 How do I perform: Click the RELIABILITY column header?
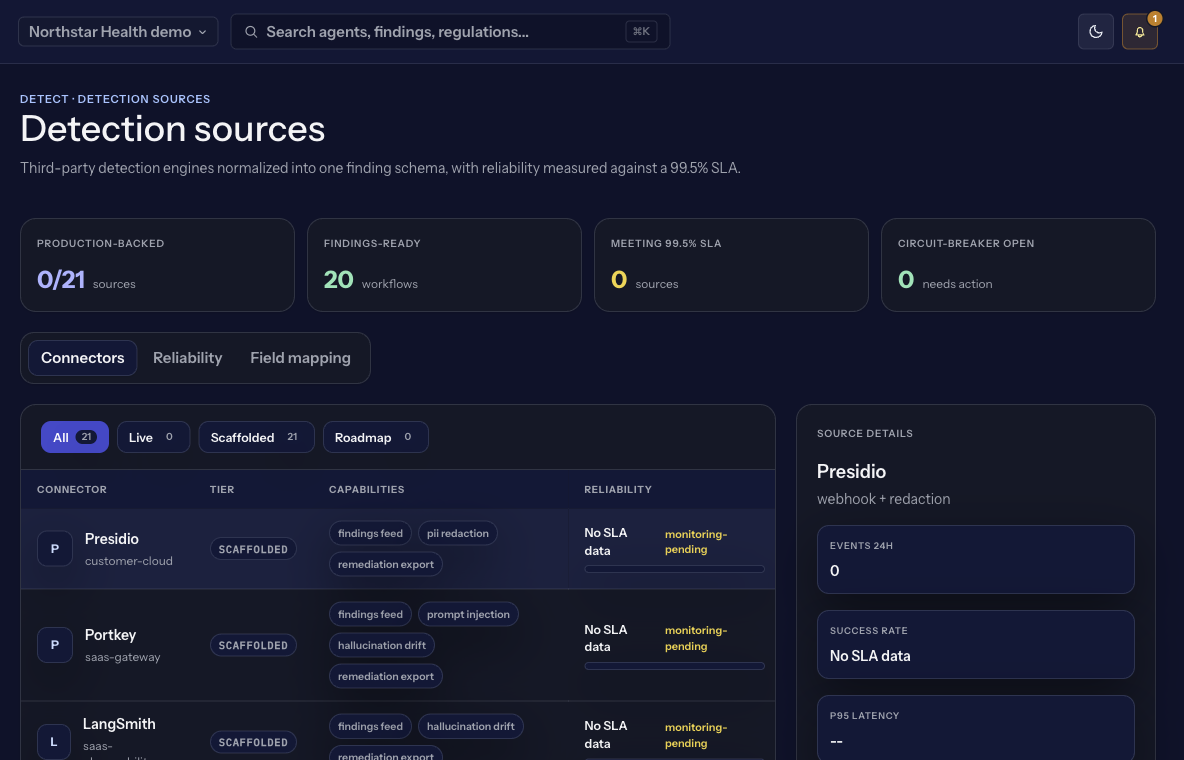(618, 490)
